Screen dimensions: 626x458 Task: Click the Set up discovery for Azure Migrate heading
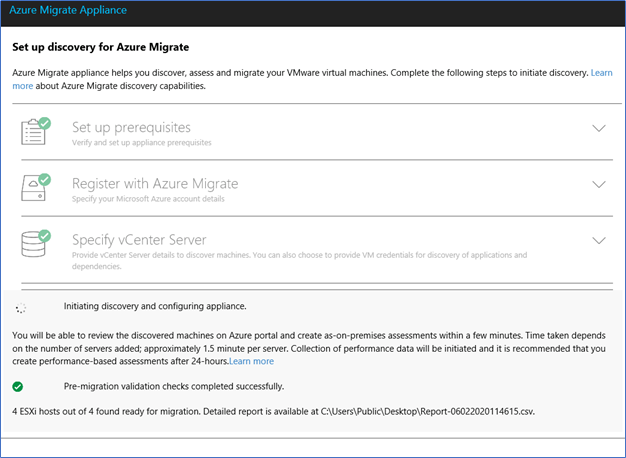coord(101,47)
